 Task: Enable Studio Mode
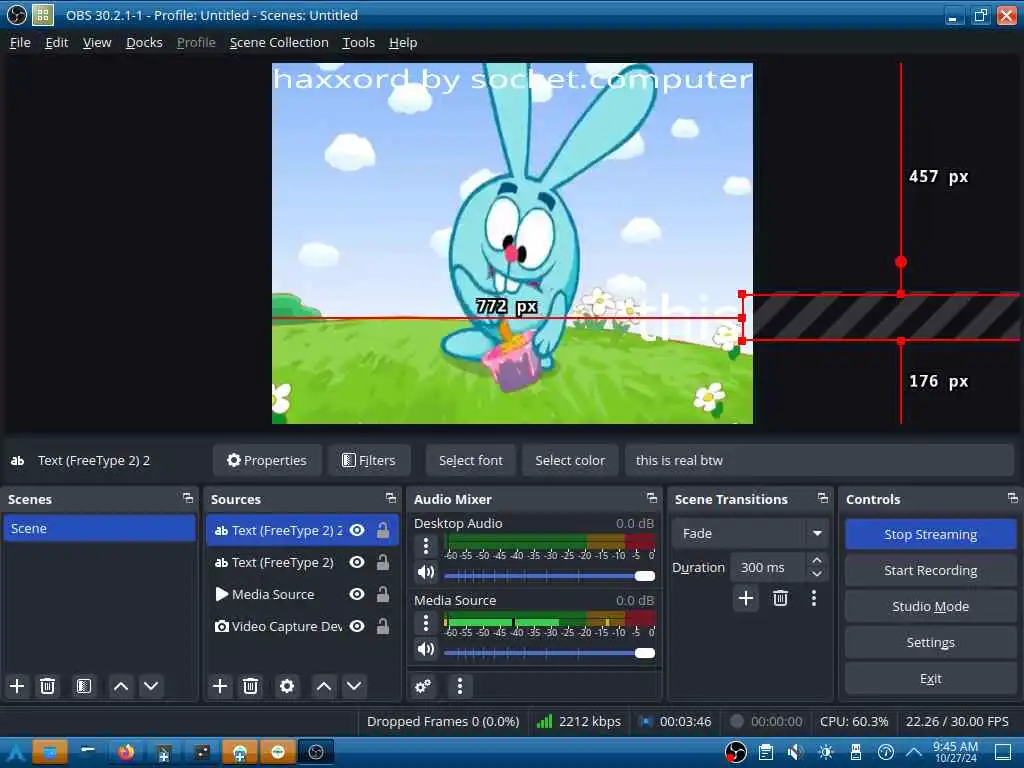point(931,606)
